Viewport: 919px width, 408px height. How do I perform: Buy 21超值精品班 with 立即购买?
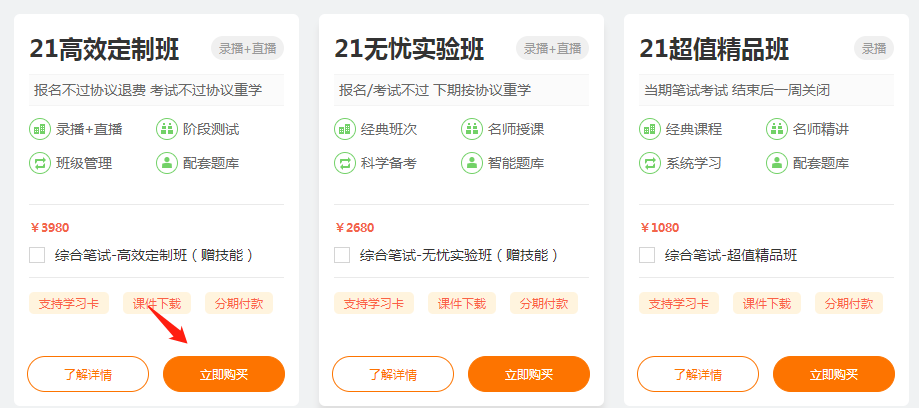coord(834,374)
